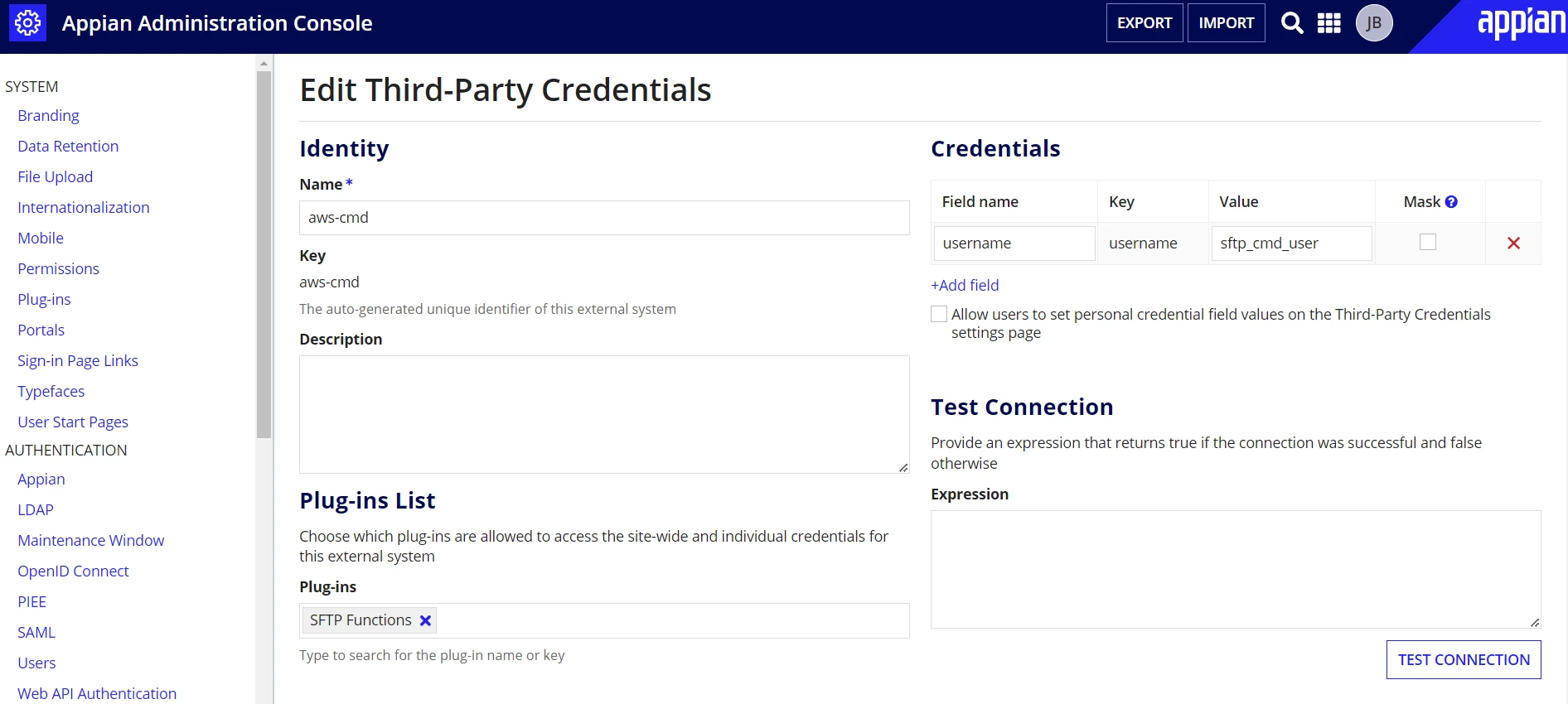Click the Expression field resize handle

pos(1535,623)
